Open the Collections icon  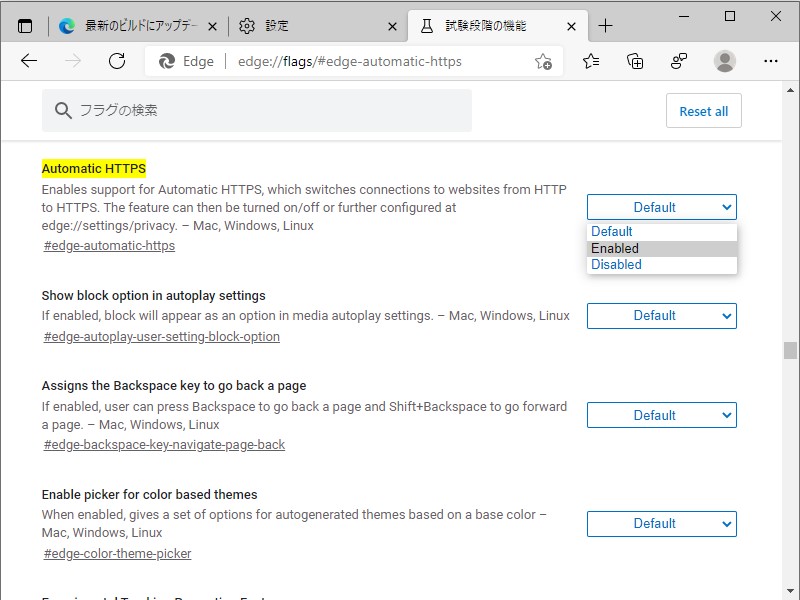tap(635, 61)
